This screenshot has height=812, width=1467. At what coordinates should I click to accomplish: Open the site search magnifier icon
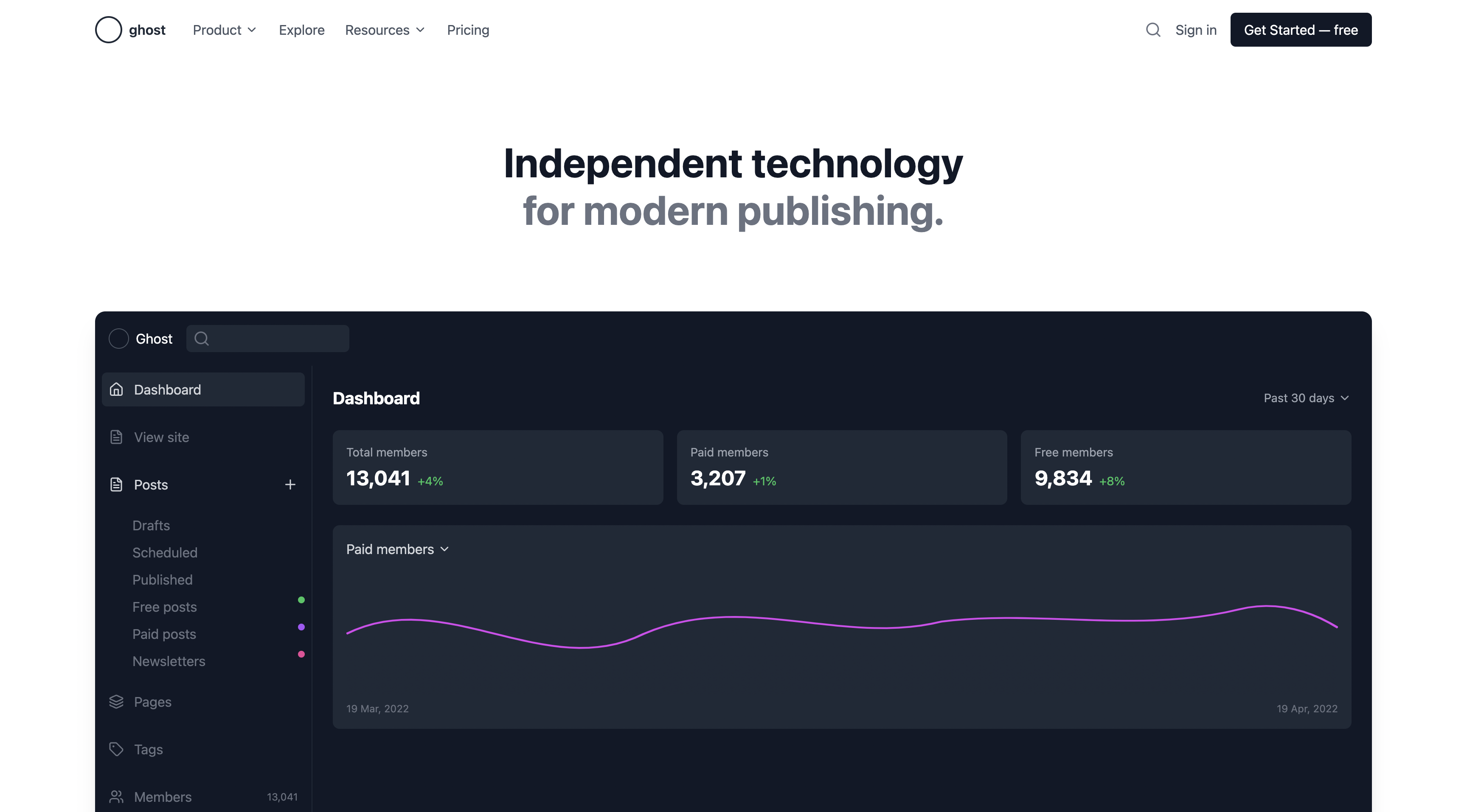(x=1152, y=30)
